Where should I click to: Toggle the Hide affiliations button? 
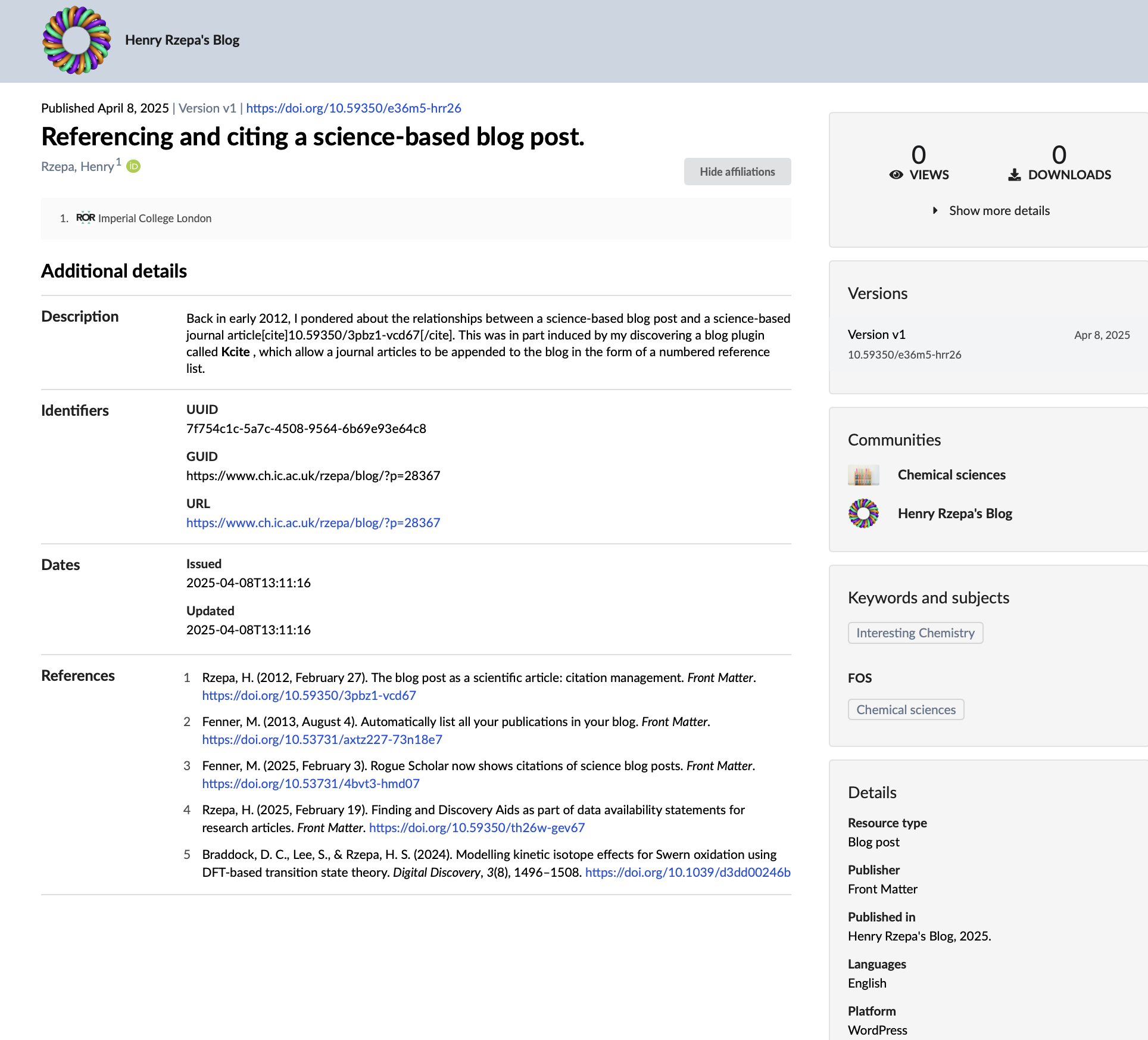(737, 172)
